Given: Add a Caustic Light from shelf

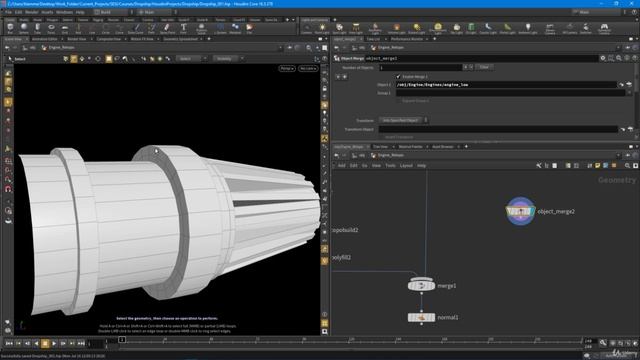Looking at the screenshot, I should pos(488,28).
